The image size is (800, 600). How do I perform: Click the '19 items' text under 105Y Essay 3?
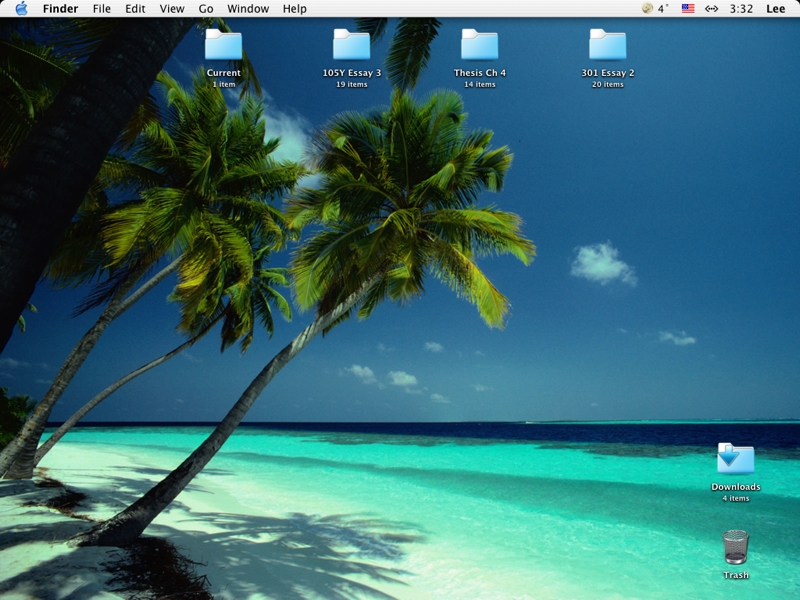(351, 85)
